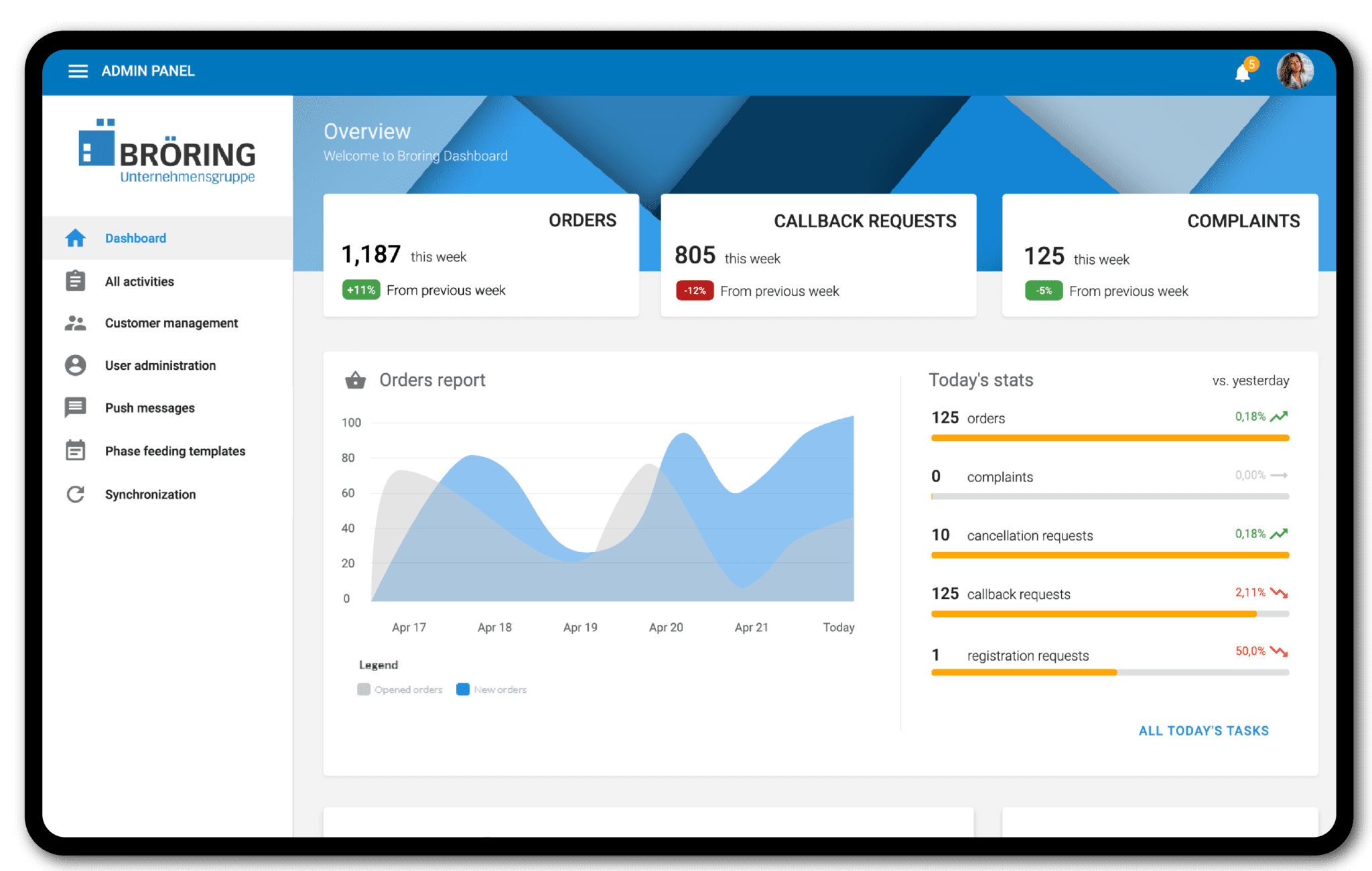Click the Push messages chat icon

(76, 407)
